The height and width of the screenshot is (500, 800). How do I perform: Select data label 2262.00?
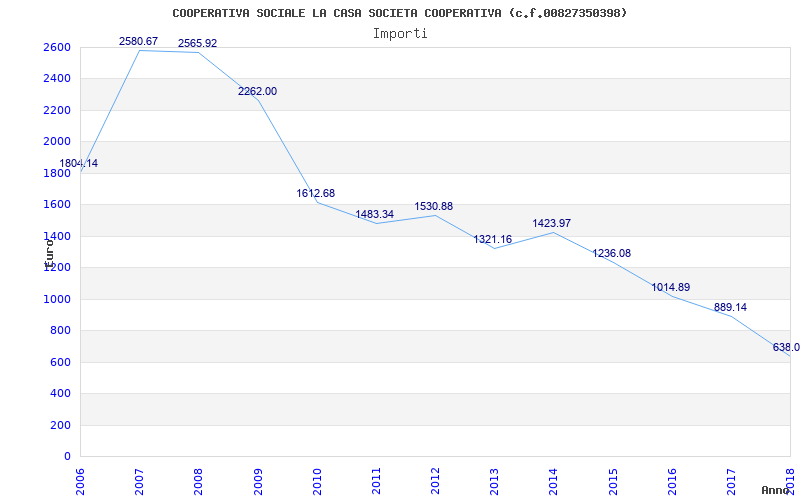257,91
